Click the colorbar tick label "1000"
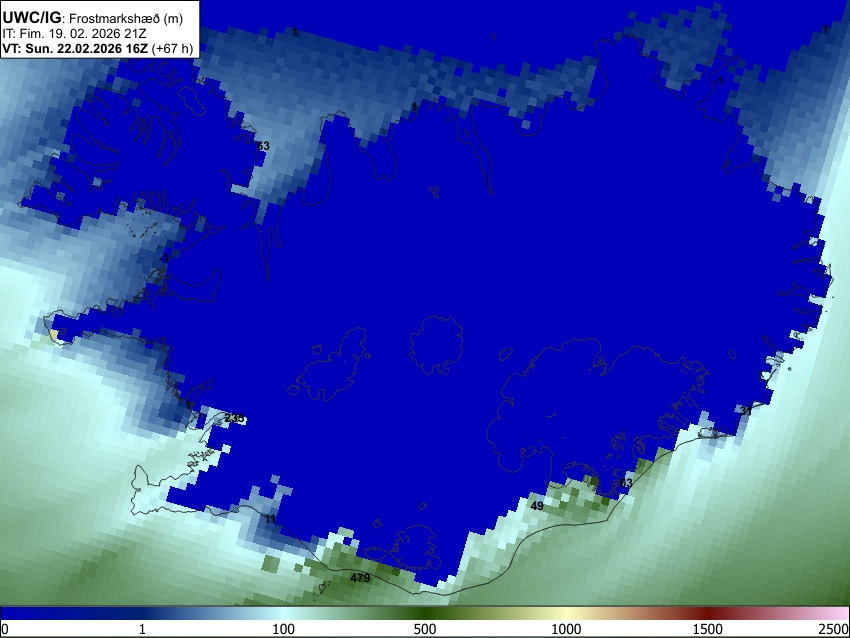This screenshot has height=638, width=850. [566, 629]
